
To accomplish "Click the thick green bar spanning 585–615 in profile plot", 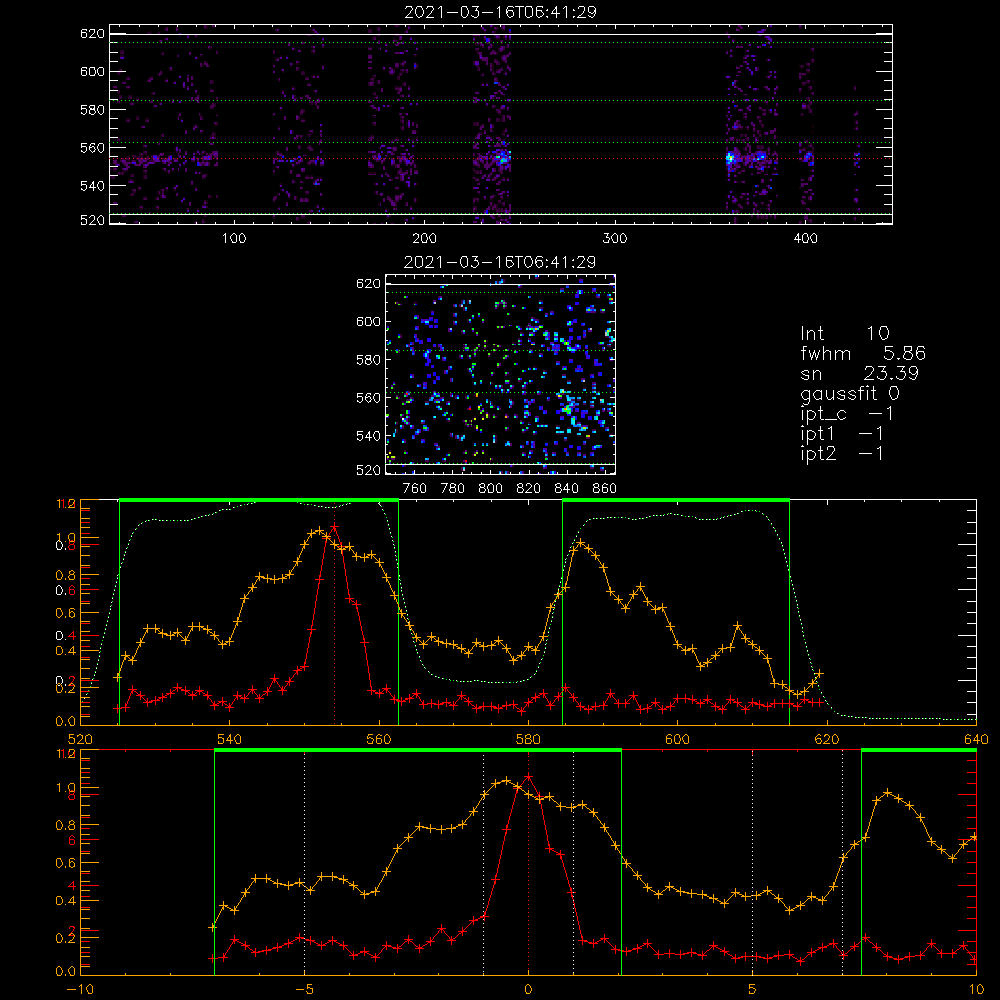I will click(x=676, y=500).
